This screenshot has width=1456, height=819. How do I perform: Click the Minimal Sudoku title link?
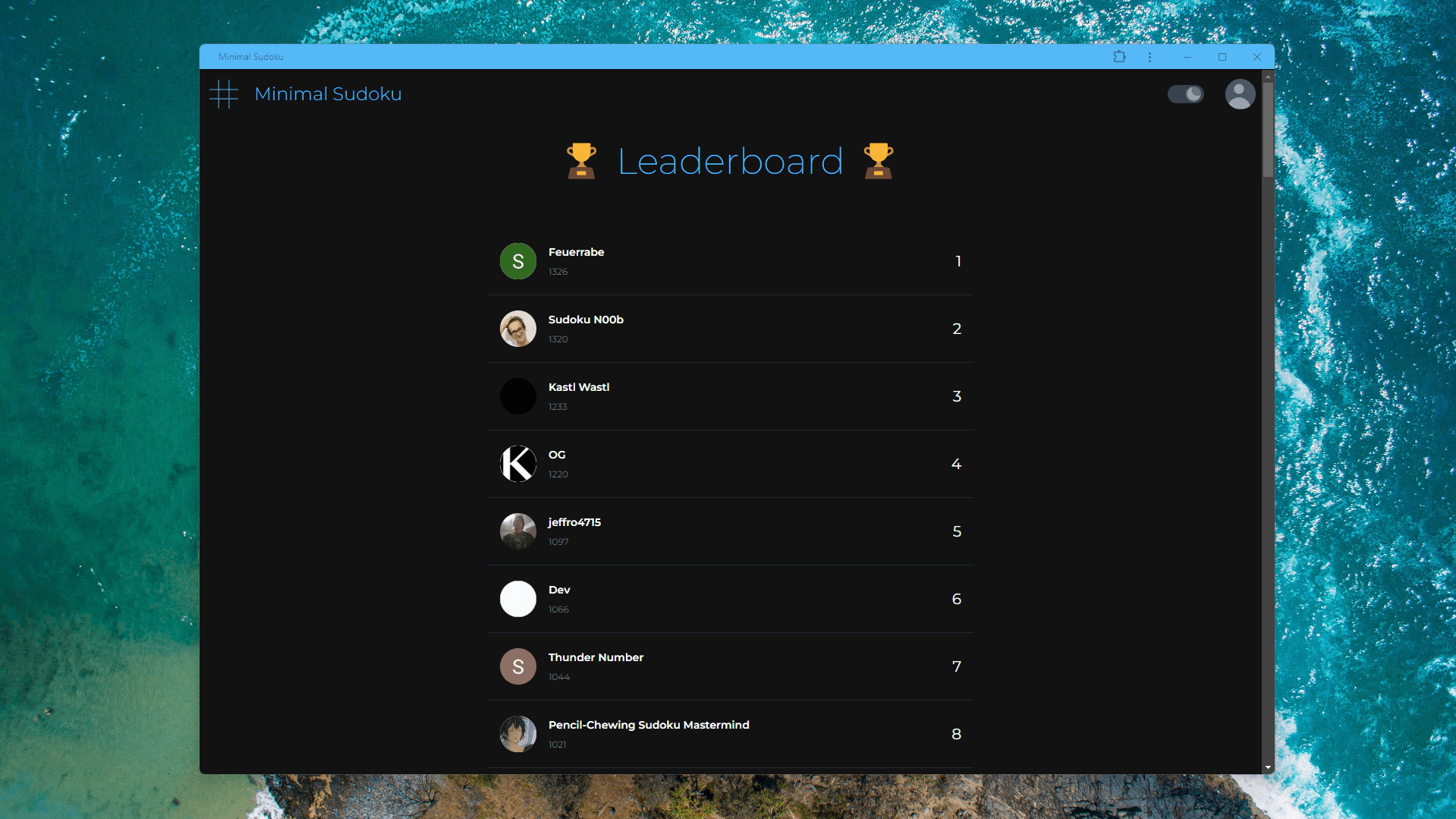tap(328, 94)
